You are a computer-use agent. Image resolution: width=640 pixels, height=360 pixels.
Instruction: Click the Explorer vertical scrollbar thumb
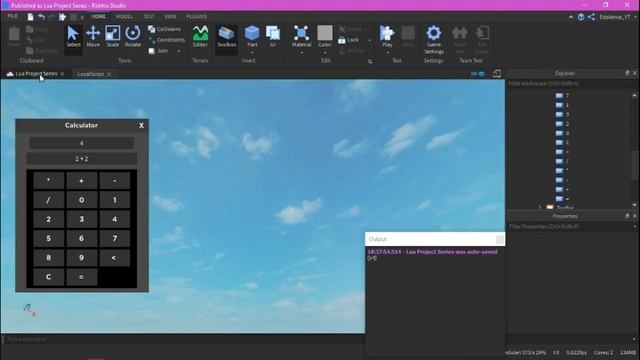coord(635,165)
